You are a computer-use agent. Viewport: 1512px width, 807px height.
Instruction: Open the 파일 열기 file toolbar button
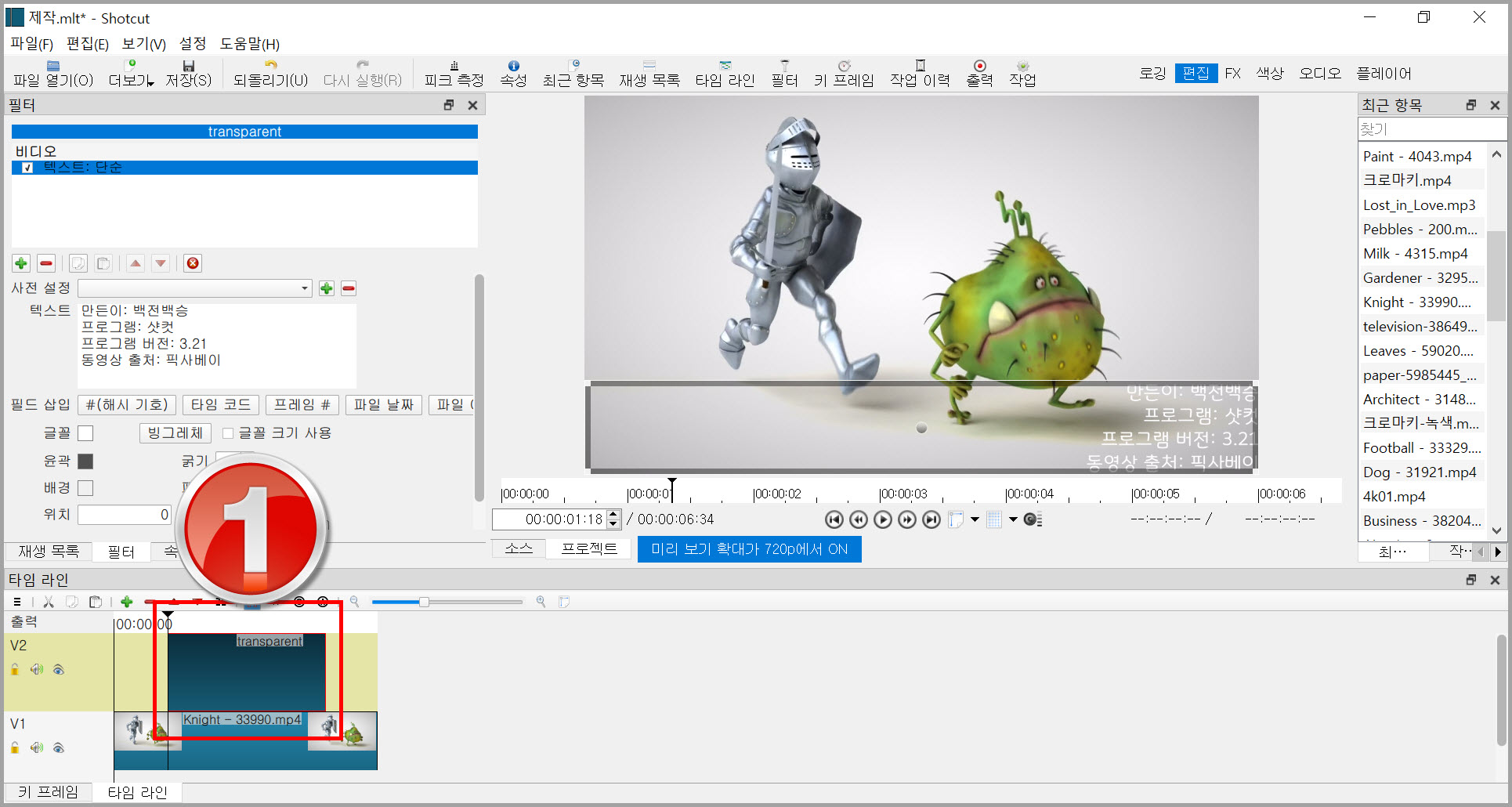tap(52, 74)
